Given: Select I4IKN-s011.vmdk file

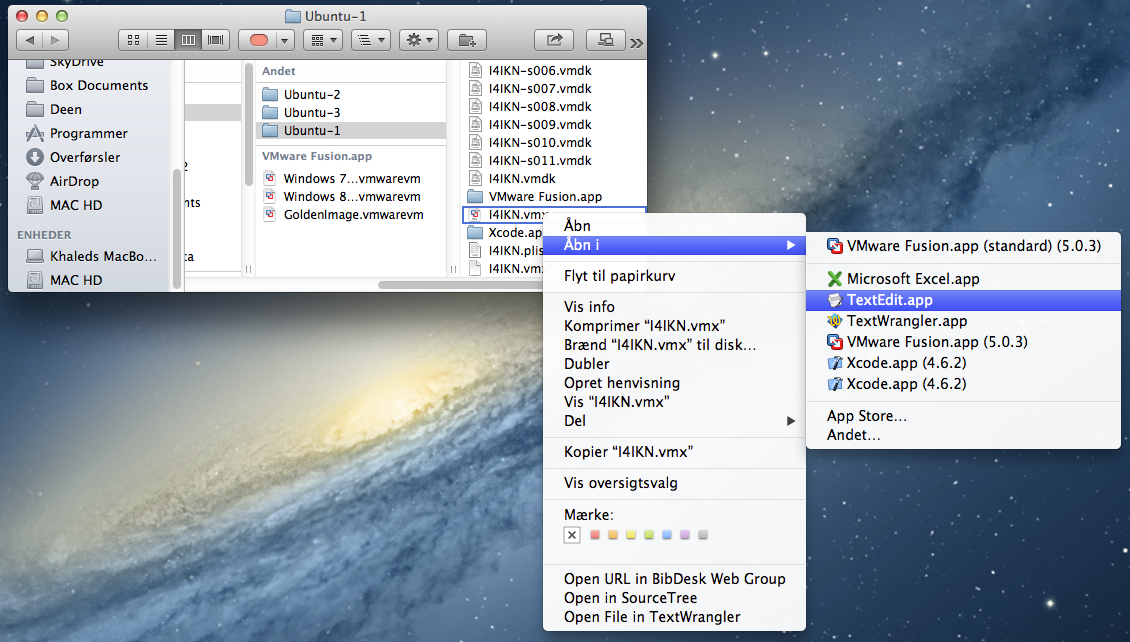Looking at the screenshot, I should click(540, 161).
